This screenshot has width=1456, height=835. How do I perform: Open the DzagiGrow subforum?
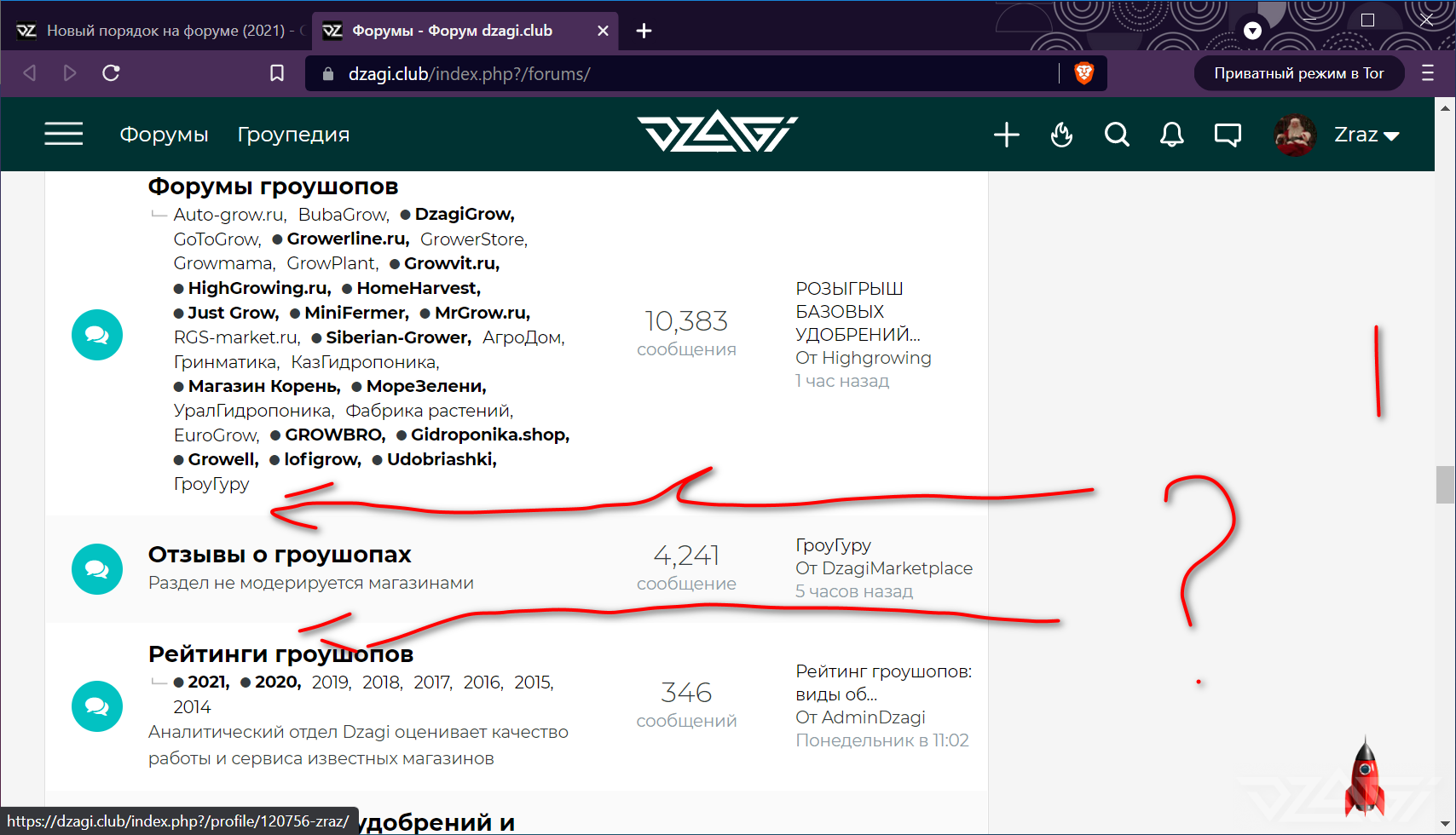tap(465, 215)
